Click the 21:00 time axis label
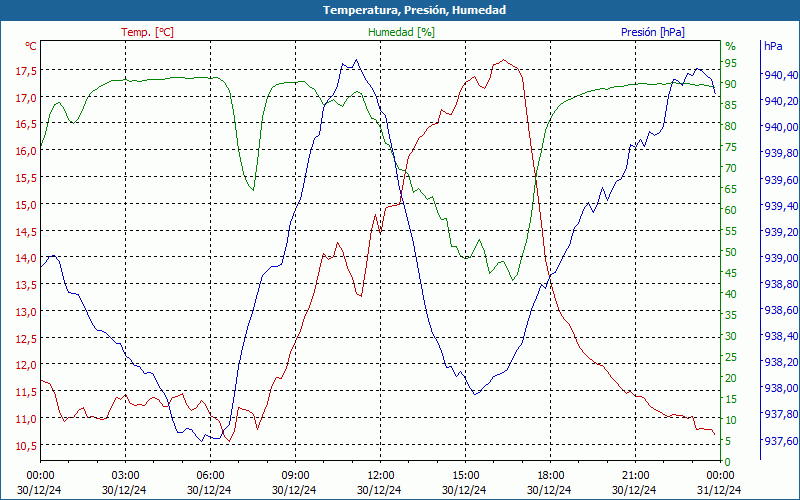This screenshot has height=500, width=800. [x=634, y=476]
